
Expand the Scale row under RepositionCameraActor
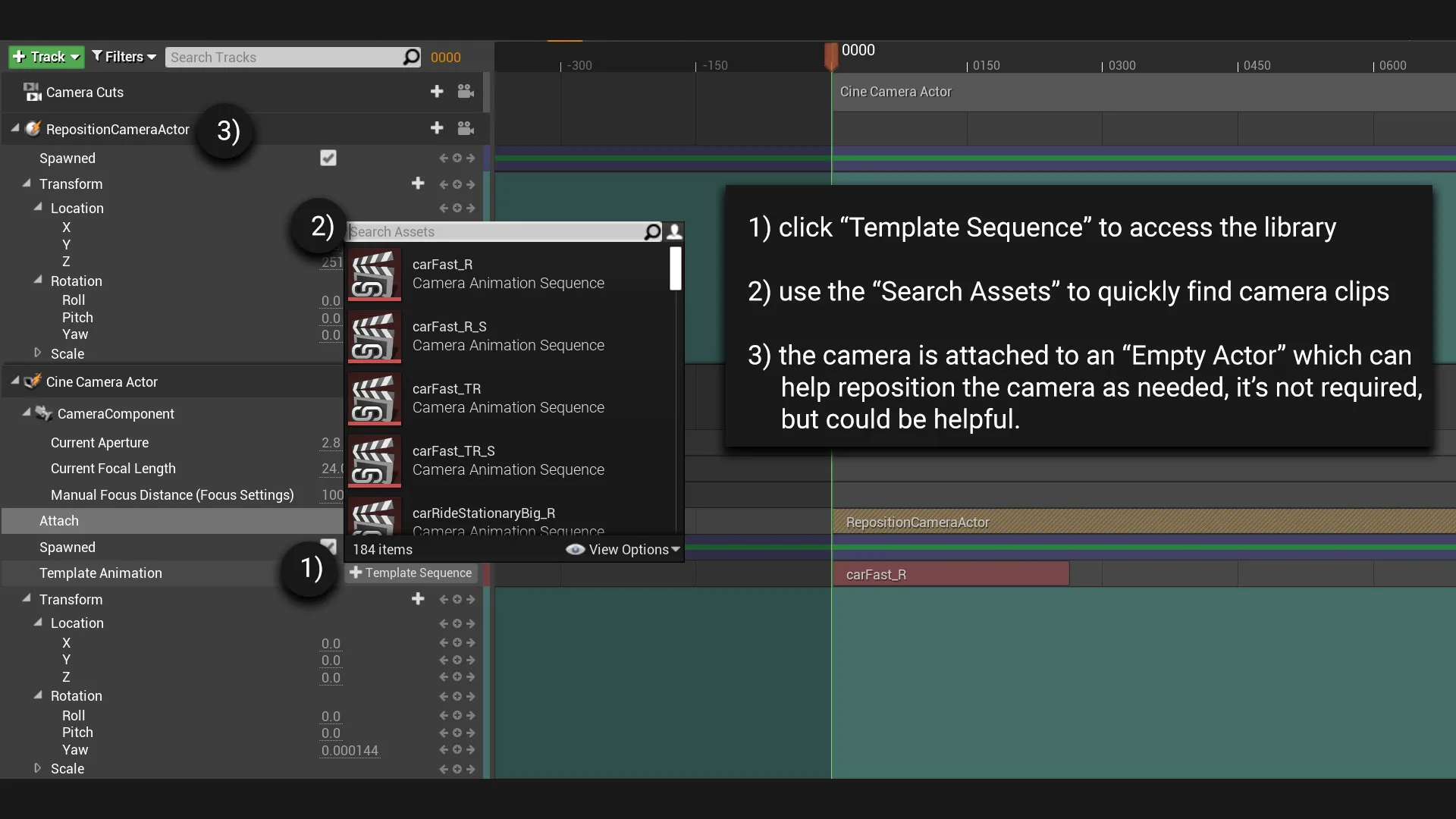38,353
